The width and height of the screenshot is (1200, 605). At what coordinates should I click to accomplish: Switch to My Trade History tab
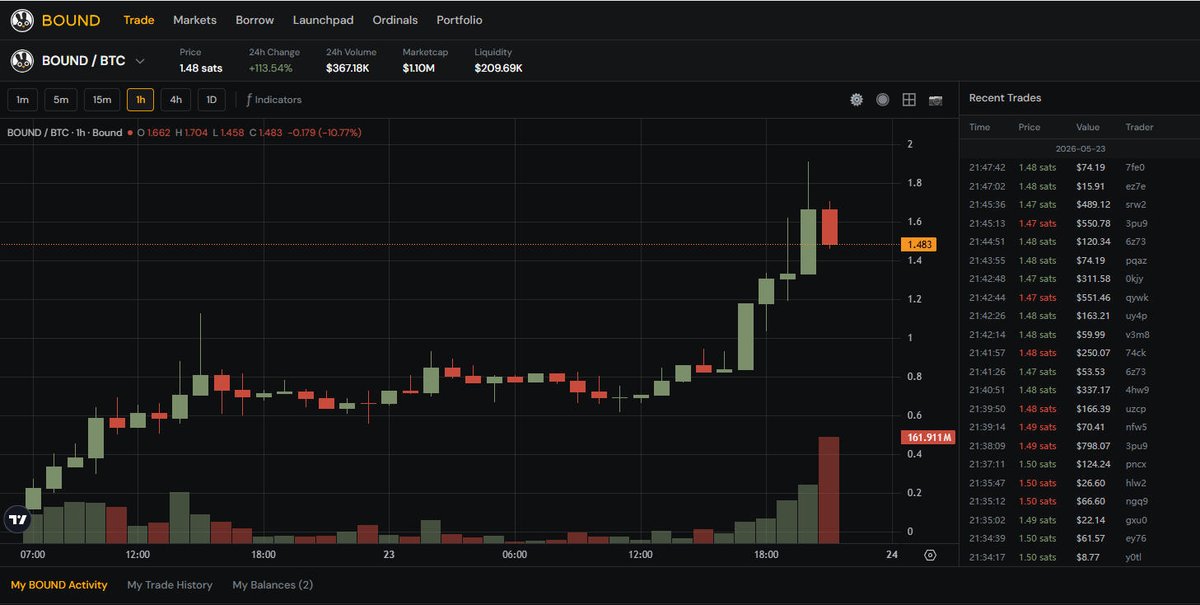click(x=170, y=585)
